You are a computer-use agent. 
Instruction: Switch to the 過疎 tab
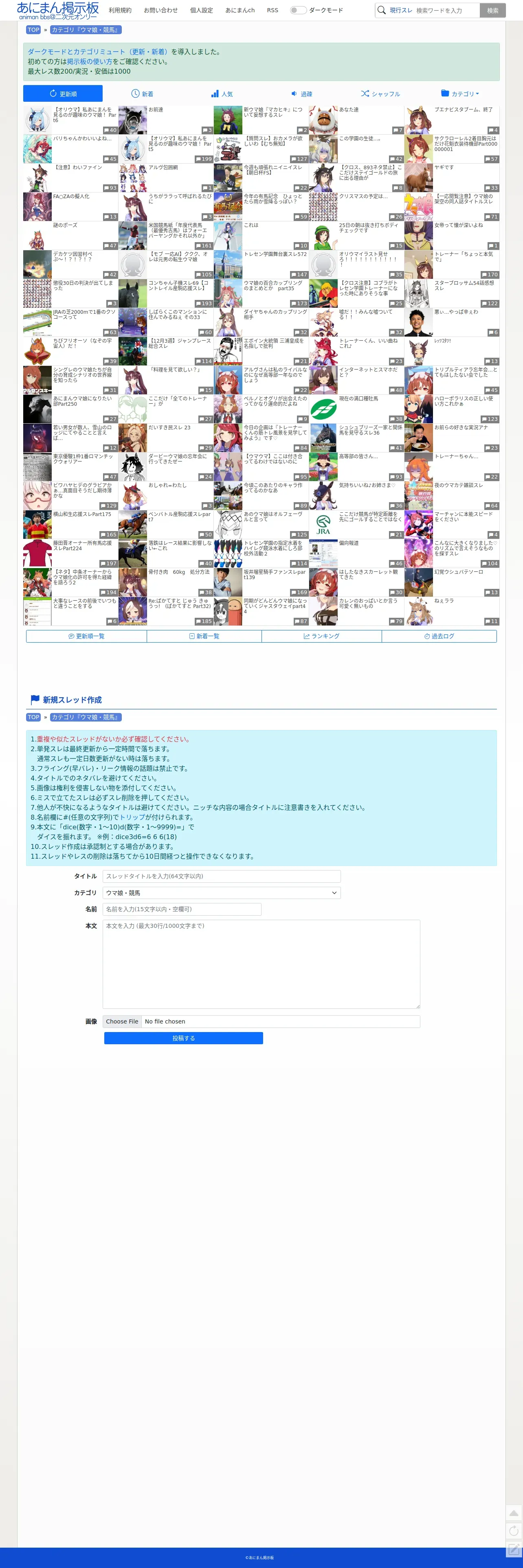pos(301,94)
